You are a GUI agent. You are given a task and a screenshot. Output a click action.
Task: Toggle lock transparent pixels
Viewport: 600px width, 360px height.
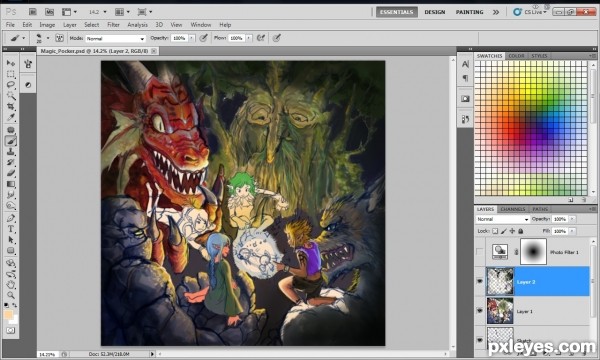tap(495, 231)
